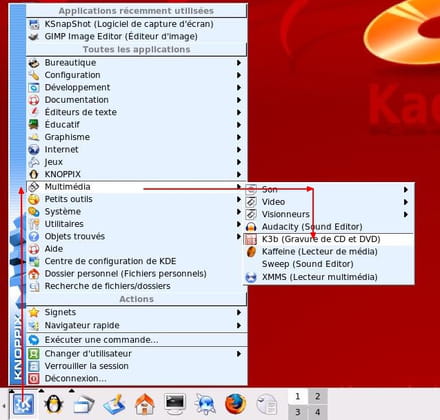The height and width of the screenshot is (420, 440).
Task: Launch the terminal Konsole panel icon
Action: pos(175,404)
